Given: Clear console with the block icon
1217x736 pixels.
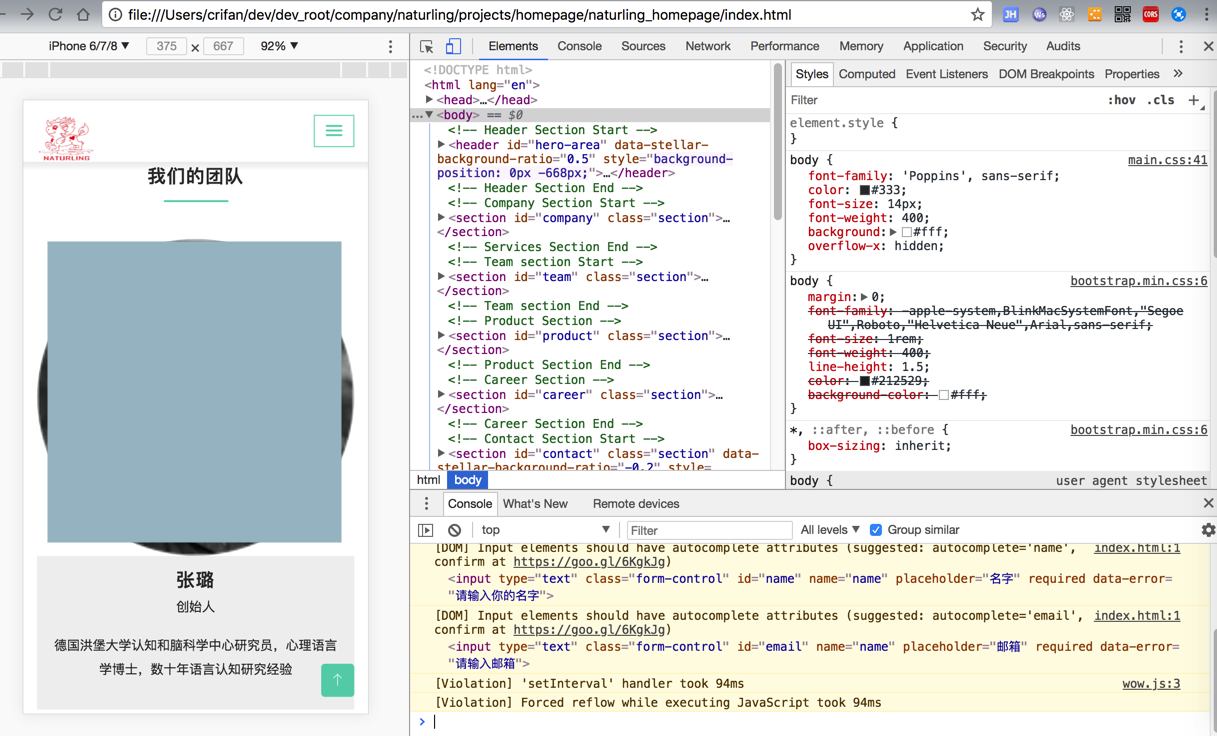Looking at the screenshot, I should [x=455, y=530].
